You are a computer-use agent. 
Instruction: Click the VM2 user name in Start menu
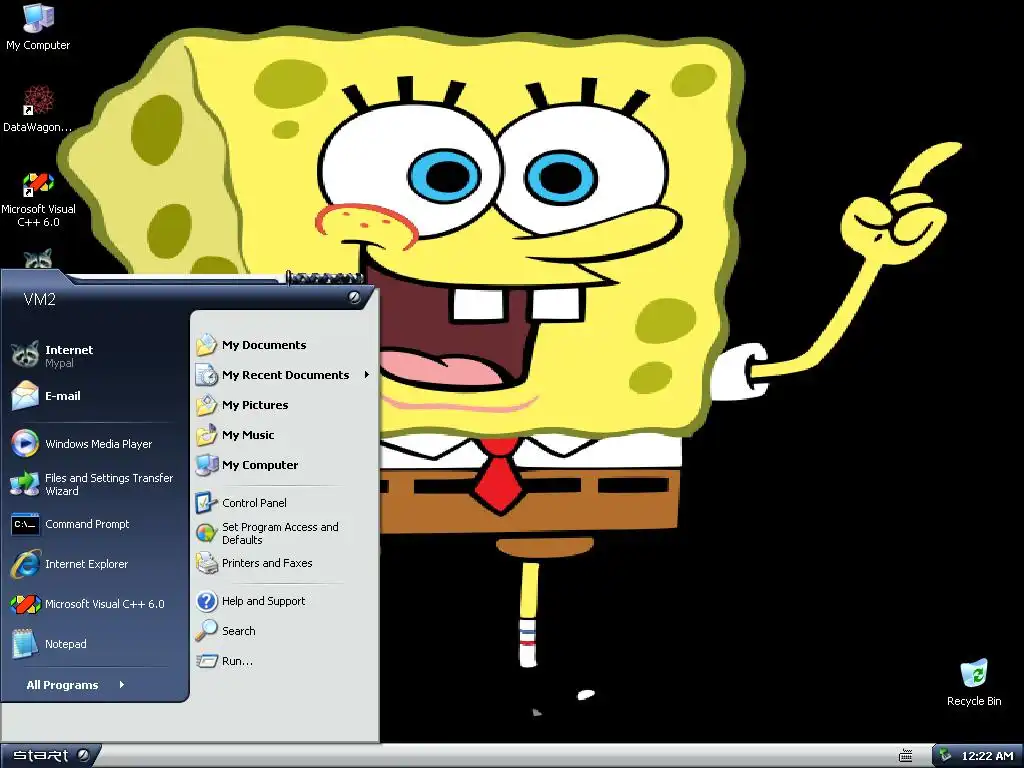tap(40, 300)
